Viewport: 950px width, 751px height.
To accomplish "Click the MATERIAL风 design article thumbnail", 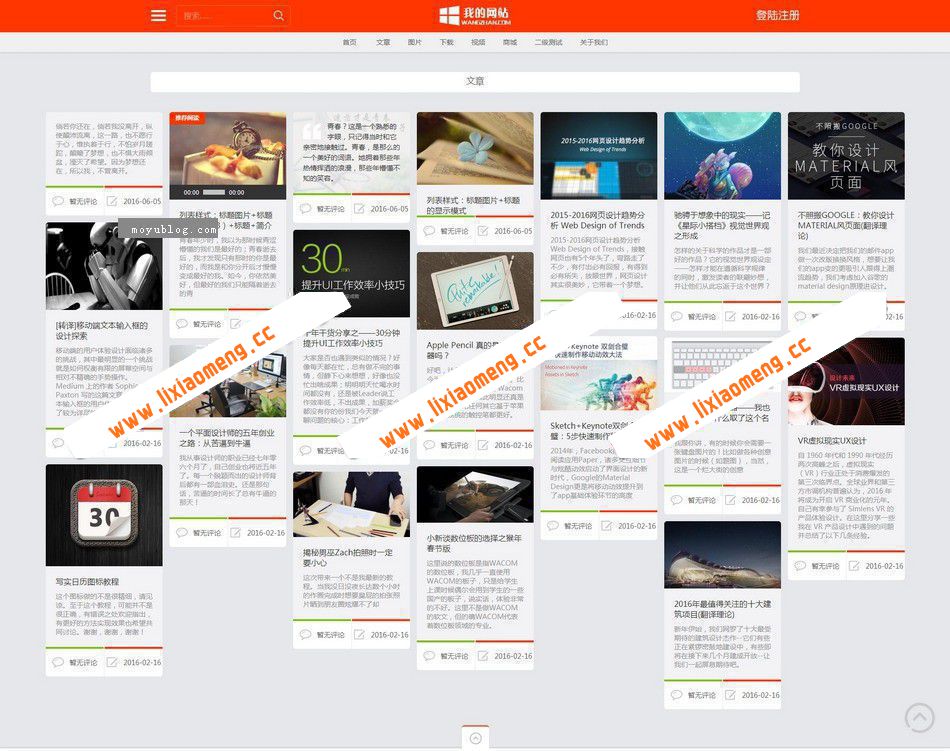I will click(846, 155).
